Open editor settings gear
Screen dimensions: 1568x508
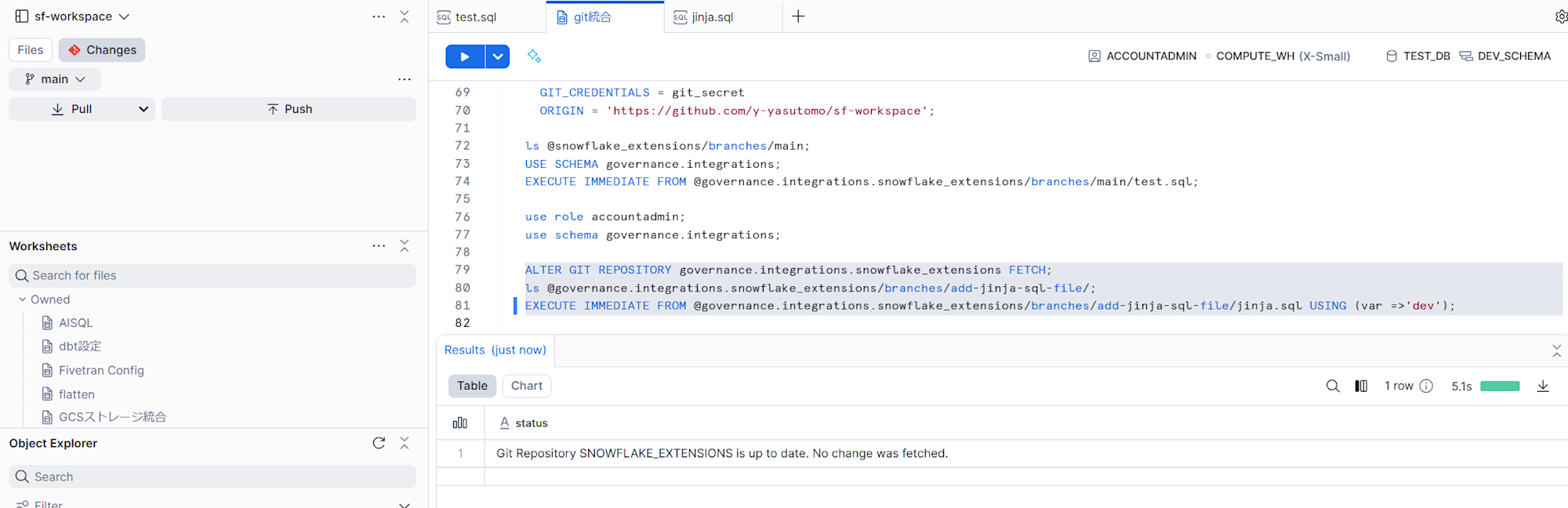pos(1561,16)
